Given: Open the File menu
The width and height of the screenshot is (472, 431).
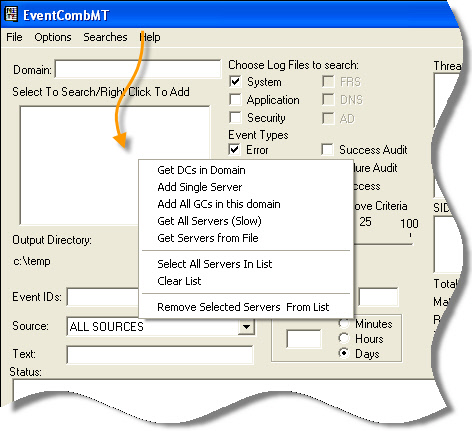Looking at the screenshot, I should [14, 37].
